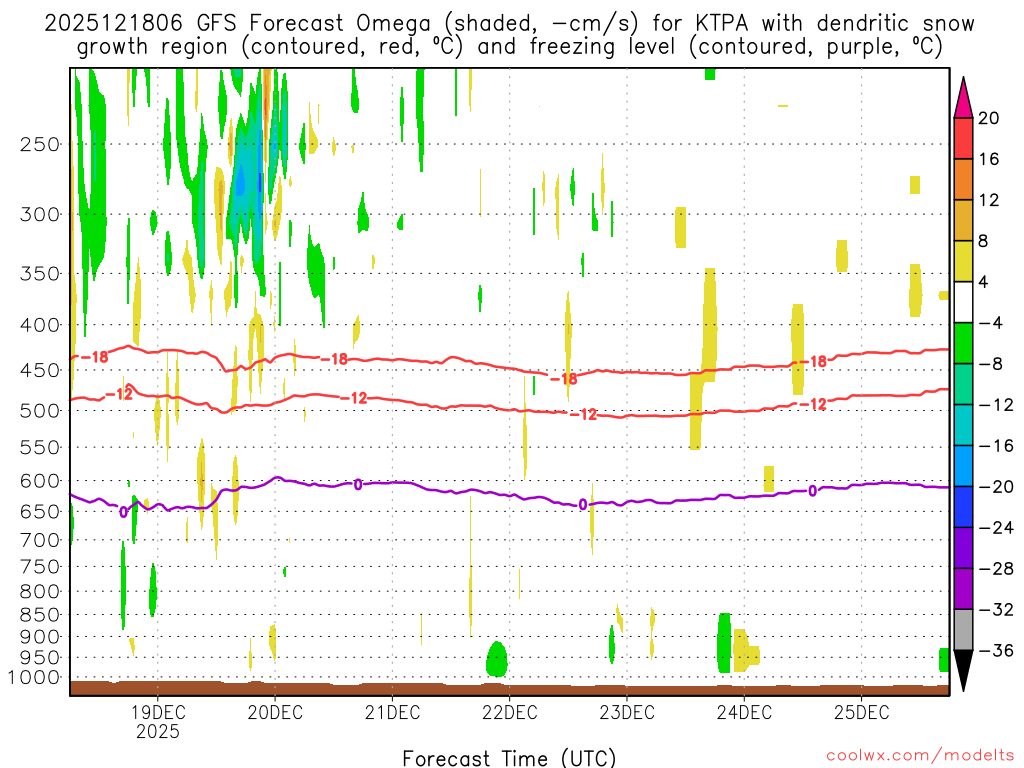Screen dimensions: 1024x768
Task: Click the 950 pressure level label
Action: [x=40, y=658]
